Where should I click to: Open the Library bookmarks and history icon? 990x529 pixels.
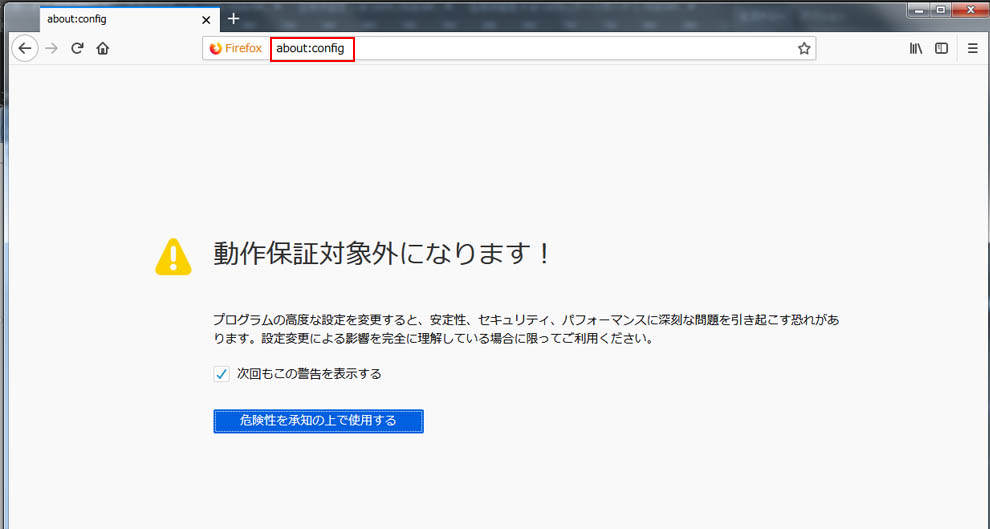[915, 48]
